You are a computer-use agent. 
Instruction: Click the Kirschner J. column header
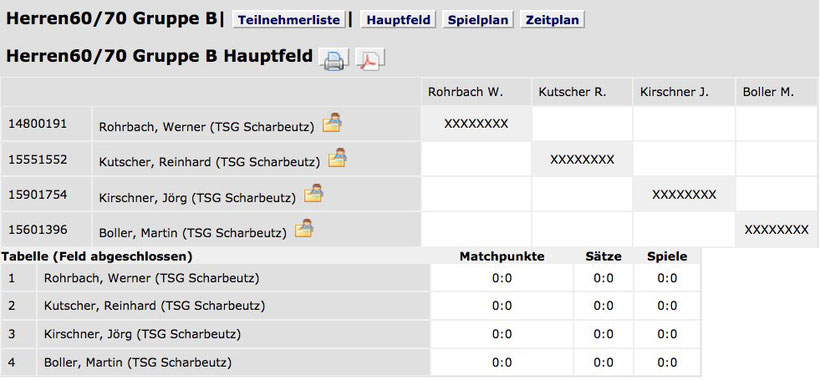pos(674,93)
